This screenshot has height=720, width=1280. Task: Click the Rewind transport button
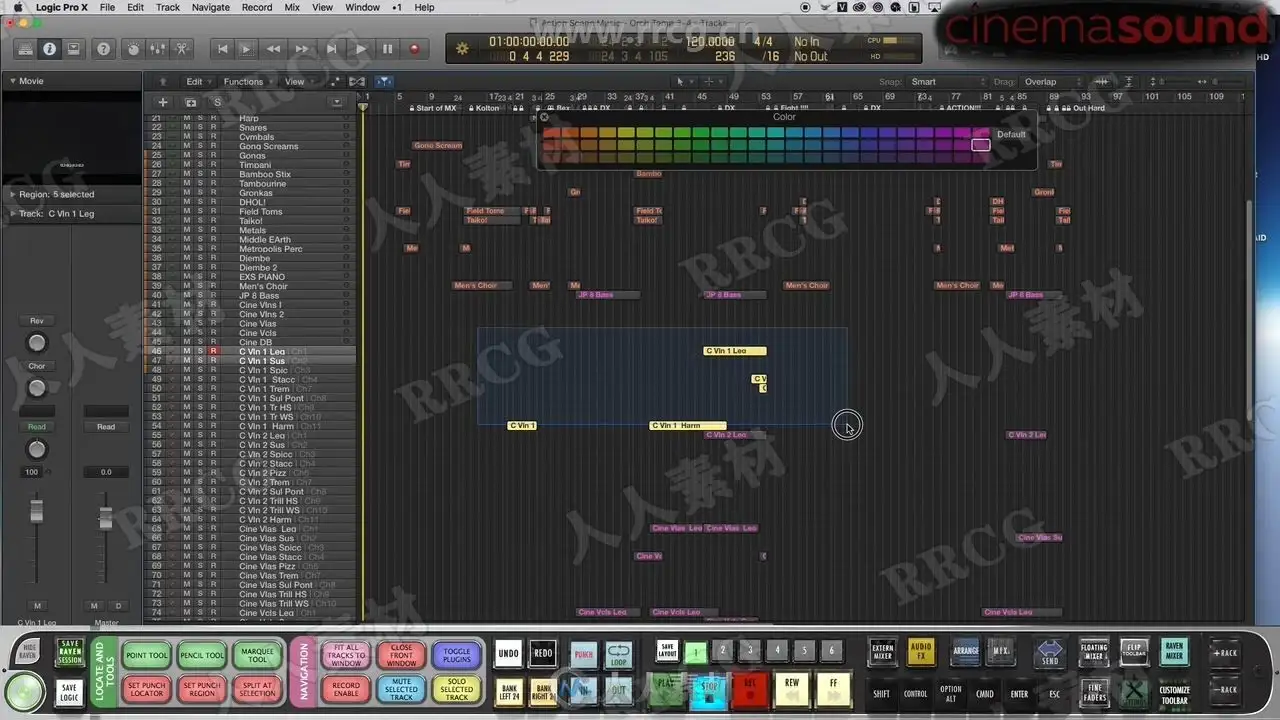click(x=273, y=49)
